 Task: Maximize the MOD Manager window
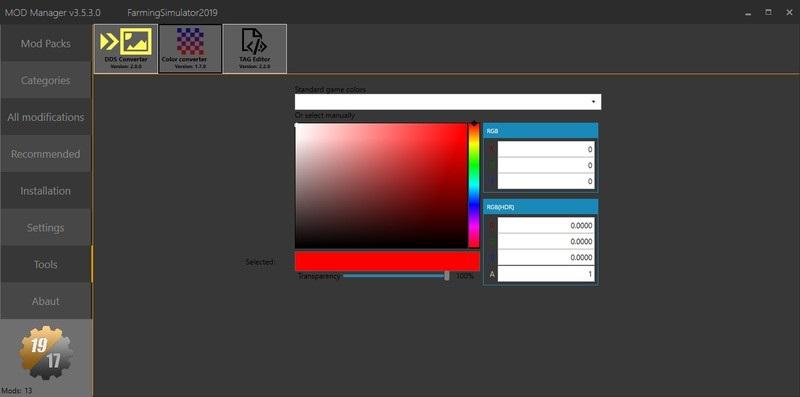768,12
